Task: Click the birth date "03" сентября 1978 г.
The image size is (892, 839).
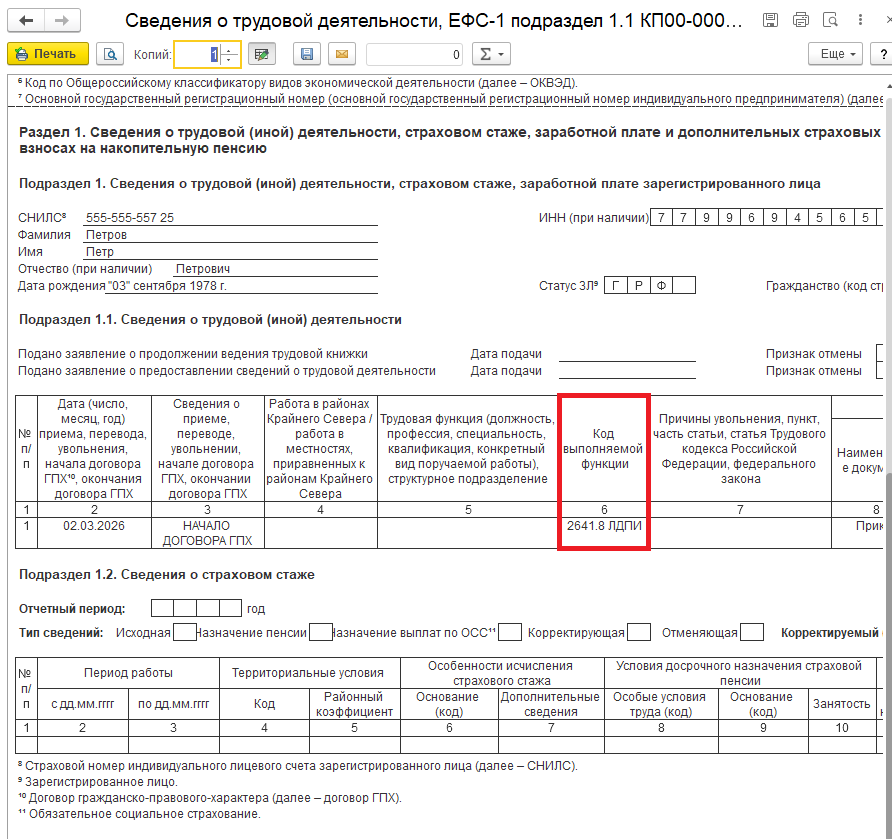Action: tap(167, 286)
